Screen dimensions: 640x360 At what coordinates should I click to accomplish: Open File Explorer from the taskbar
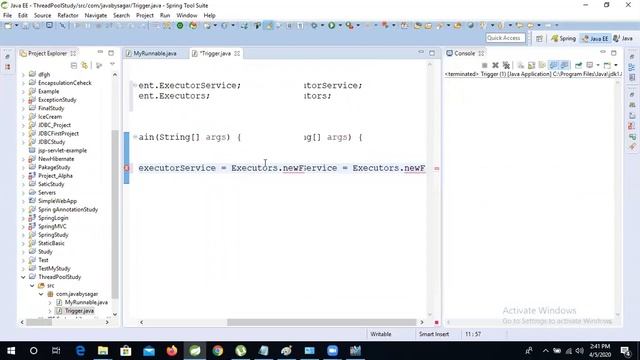pos(103,351)
